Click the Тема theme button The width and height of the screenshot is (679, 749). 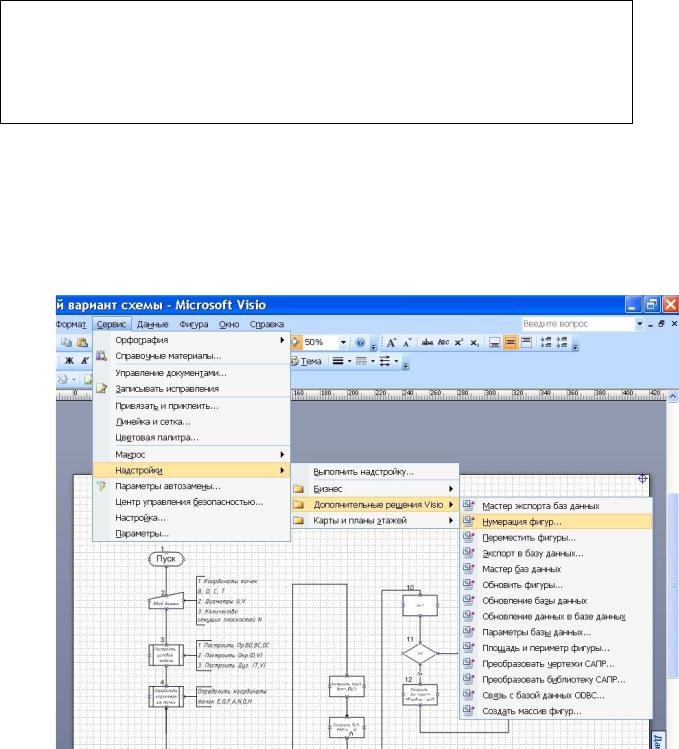pyautogui.click(x=307, y=361)
